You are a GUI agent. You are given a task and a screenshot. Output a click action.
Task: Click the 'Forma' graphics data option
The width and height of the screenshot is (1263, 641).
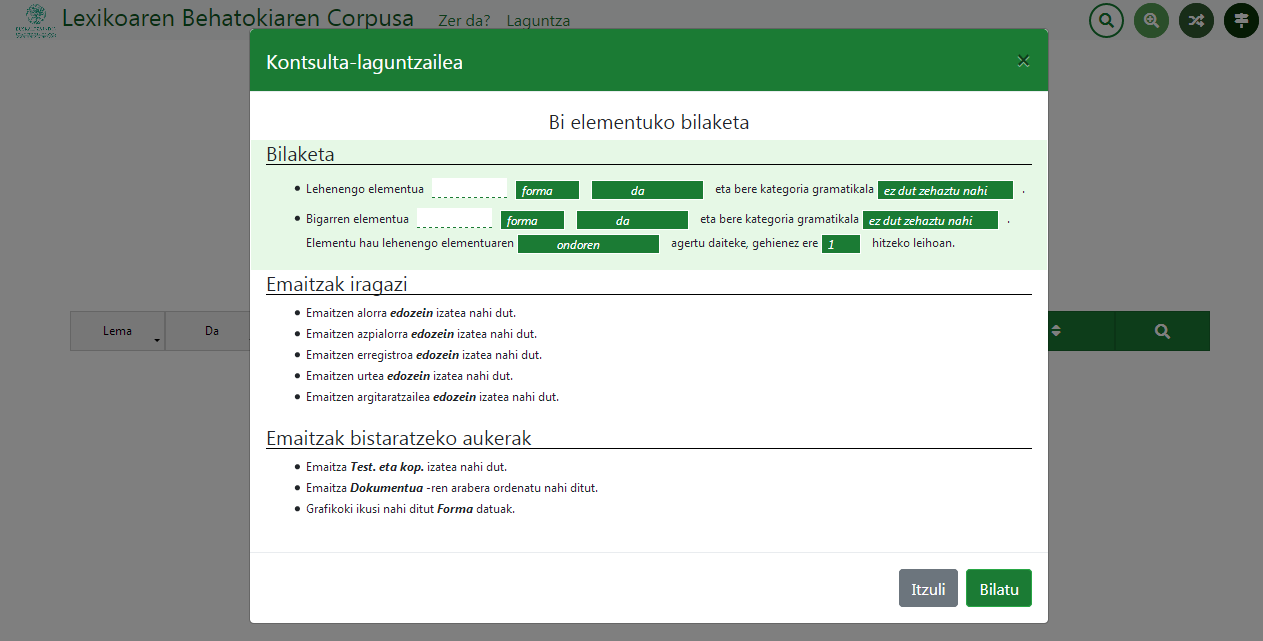[x=453, y=509]
